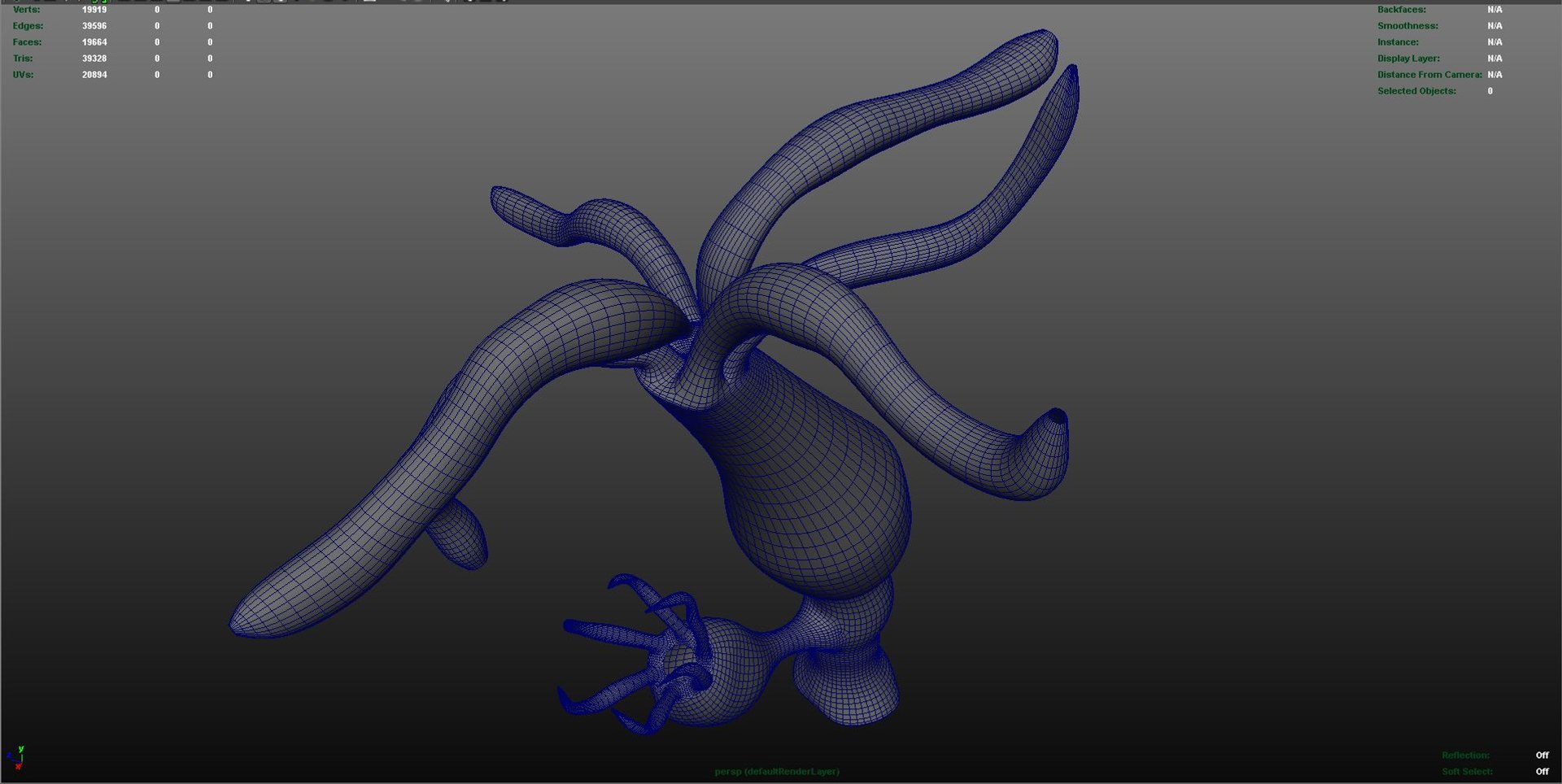
Task: Click the edge count value 39596
Action: pos(94,26)
